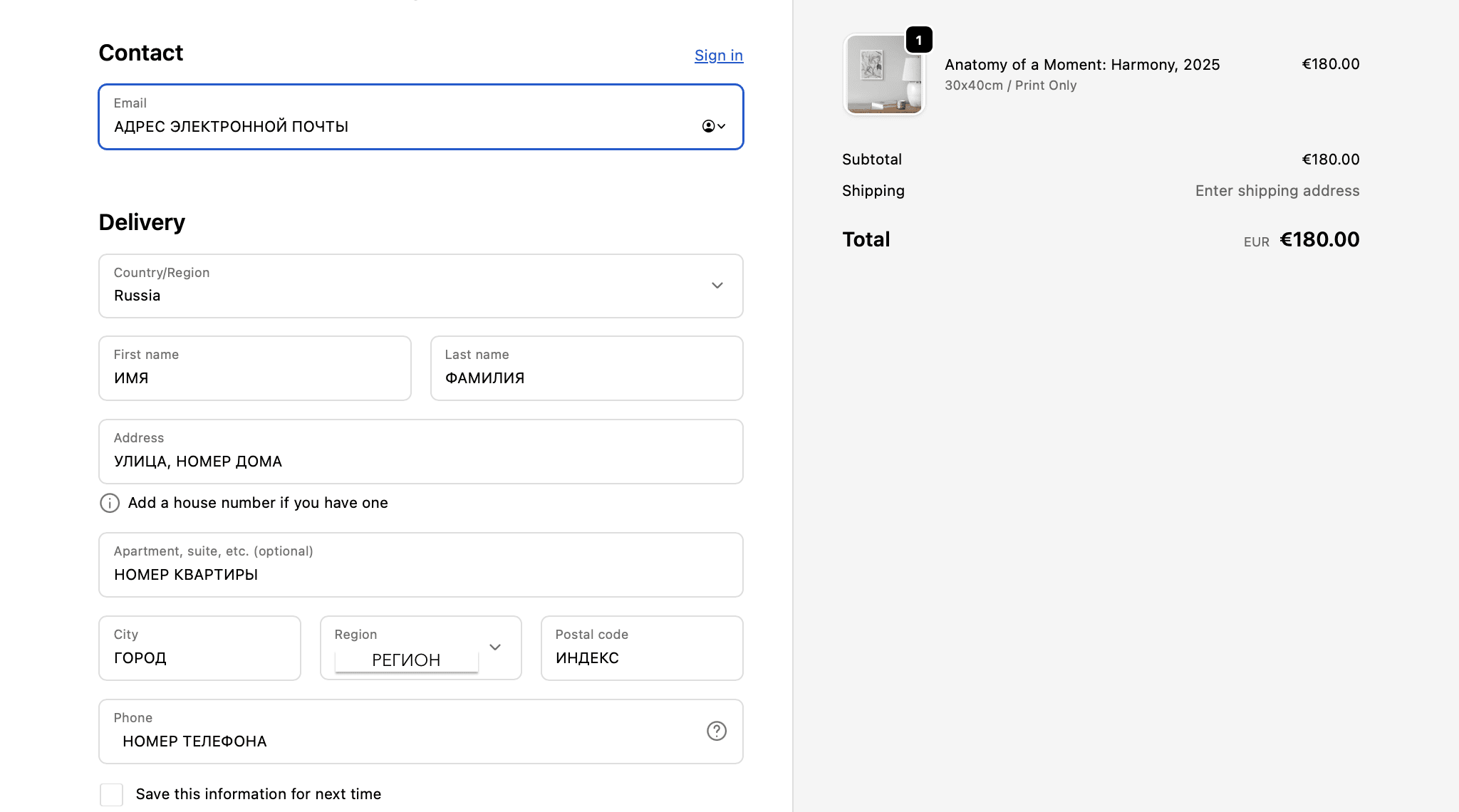Click the Phone number field
The width and height of the screenshot is (1459, 812).
[x=399, y=732]
